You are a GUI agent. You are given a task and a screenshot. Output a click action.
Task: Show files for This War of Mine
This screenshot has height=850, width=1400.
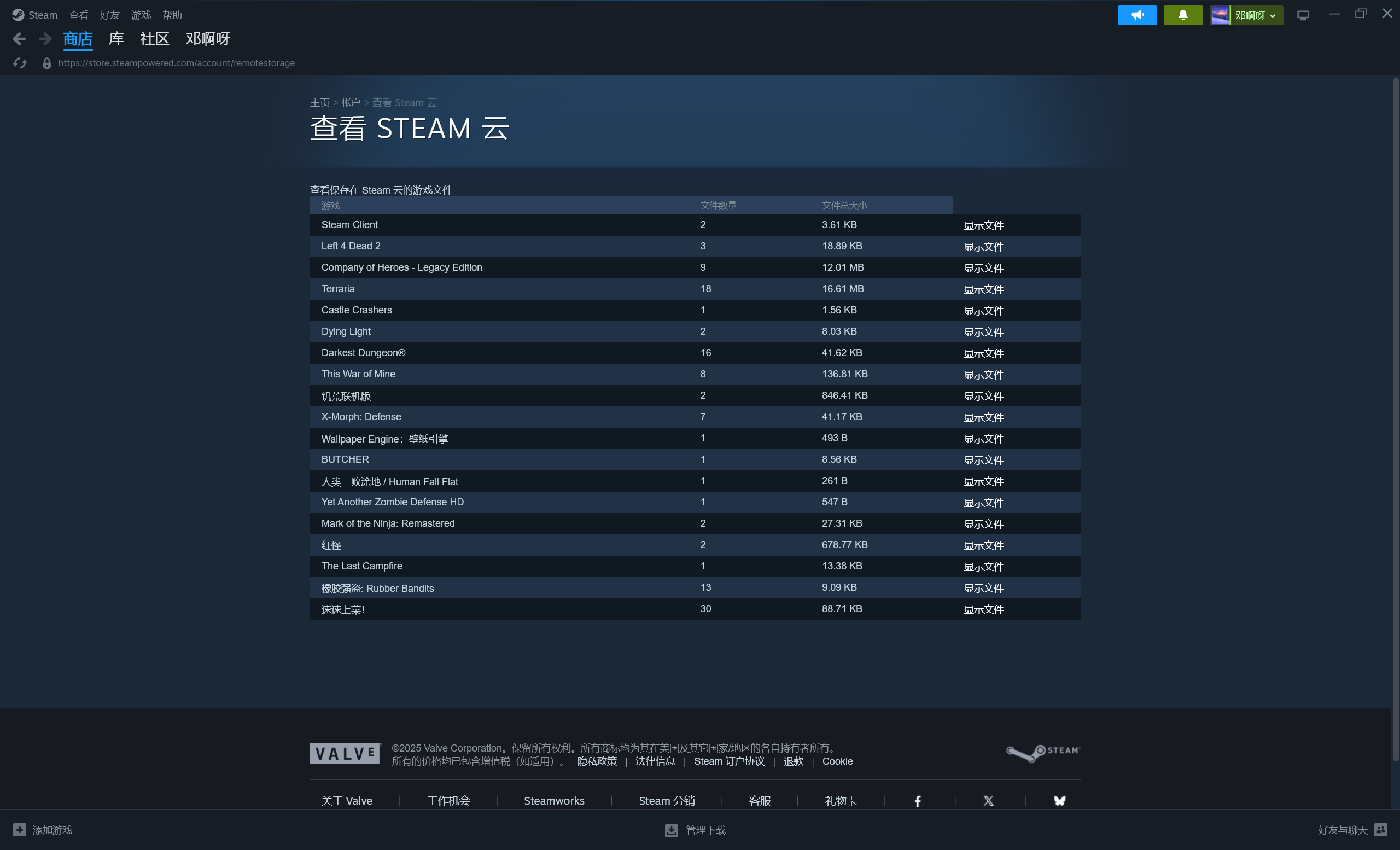click(983, 375)
